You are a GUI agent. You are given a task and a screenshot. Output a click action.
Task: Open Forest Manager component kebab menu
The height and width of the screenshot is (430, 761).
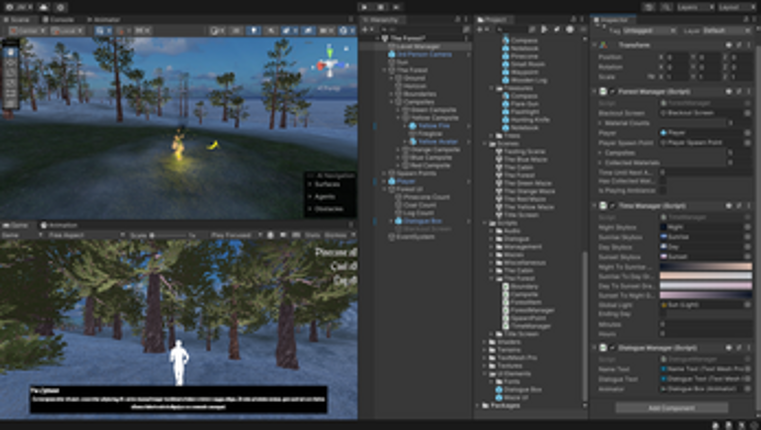point(748,91)
